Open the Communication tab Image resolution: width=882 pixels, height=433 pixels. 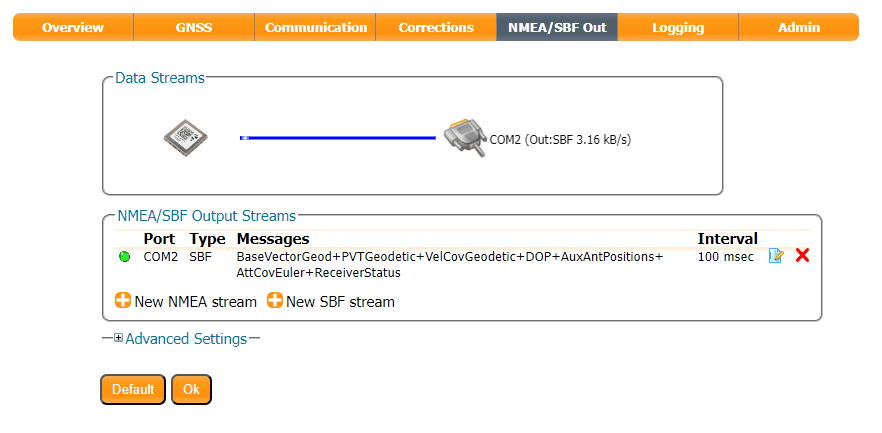316,27
